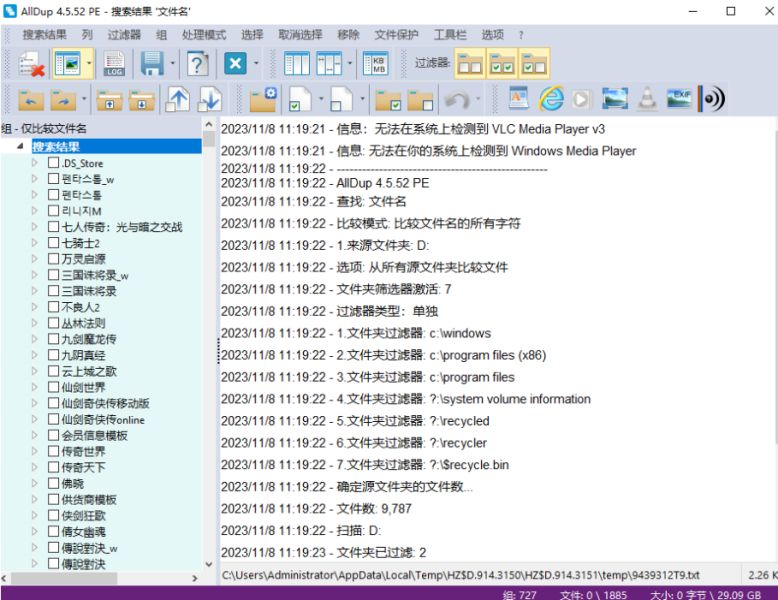Open the LOG file view icon
This screenshot has width=778, height=600.
pos(114,64)
